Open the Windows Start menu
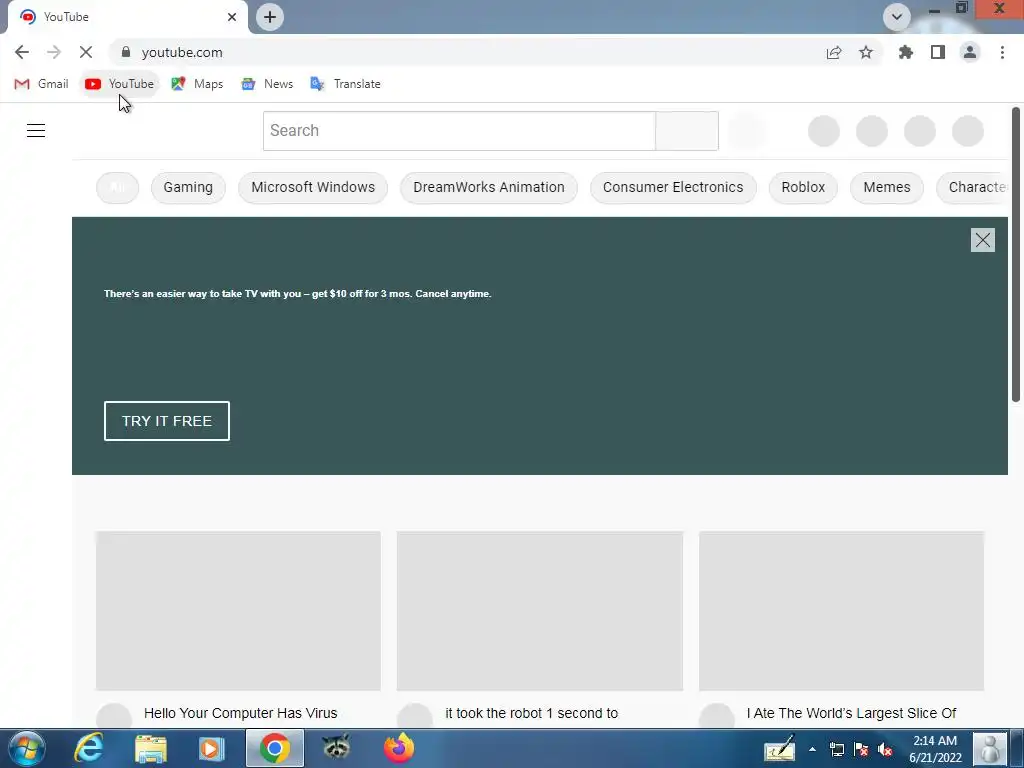Viewport: 1024px width, 768px height. (x=27, y=748)
